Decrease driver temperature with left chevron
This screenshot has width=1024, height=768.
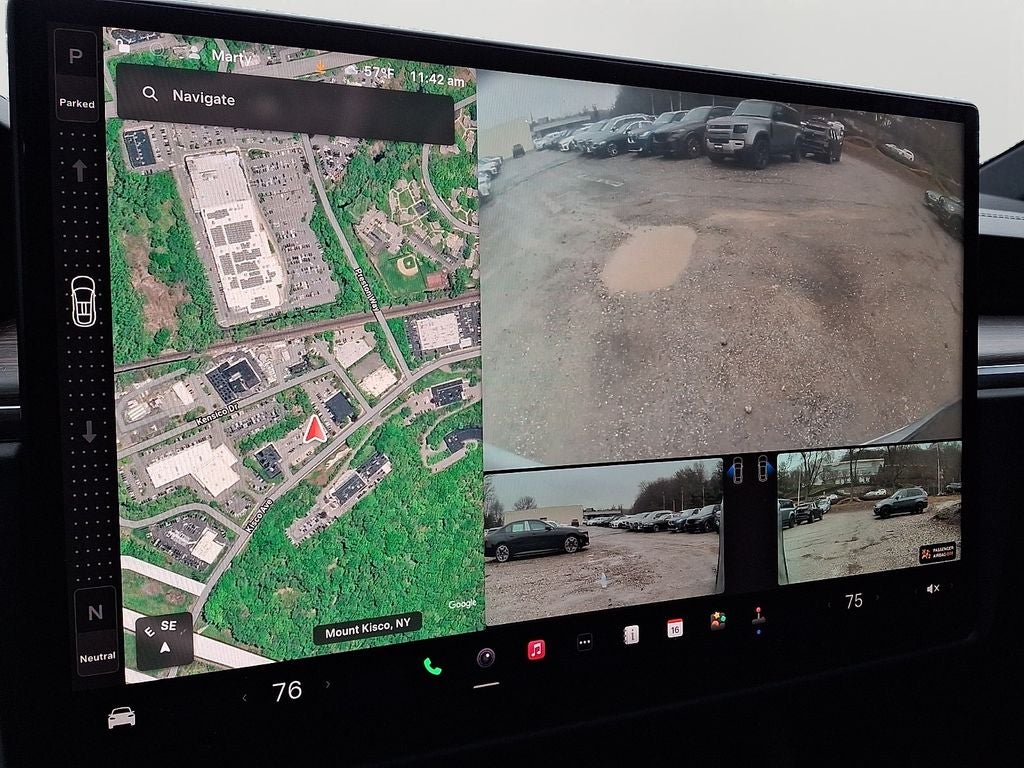(x=246, y=697)
